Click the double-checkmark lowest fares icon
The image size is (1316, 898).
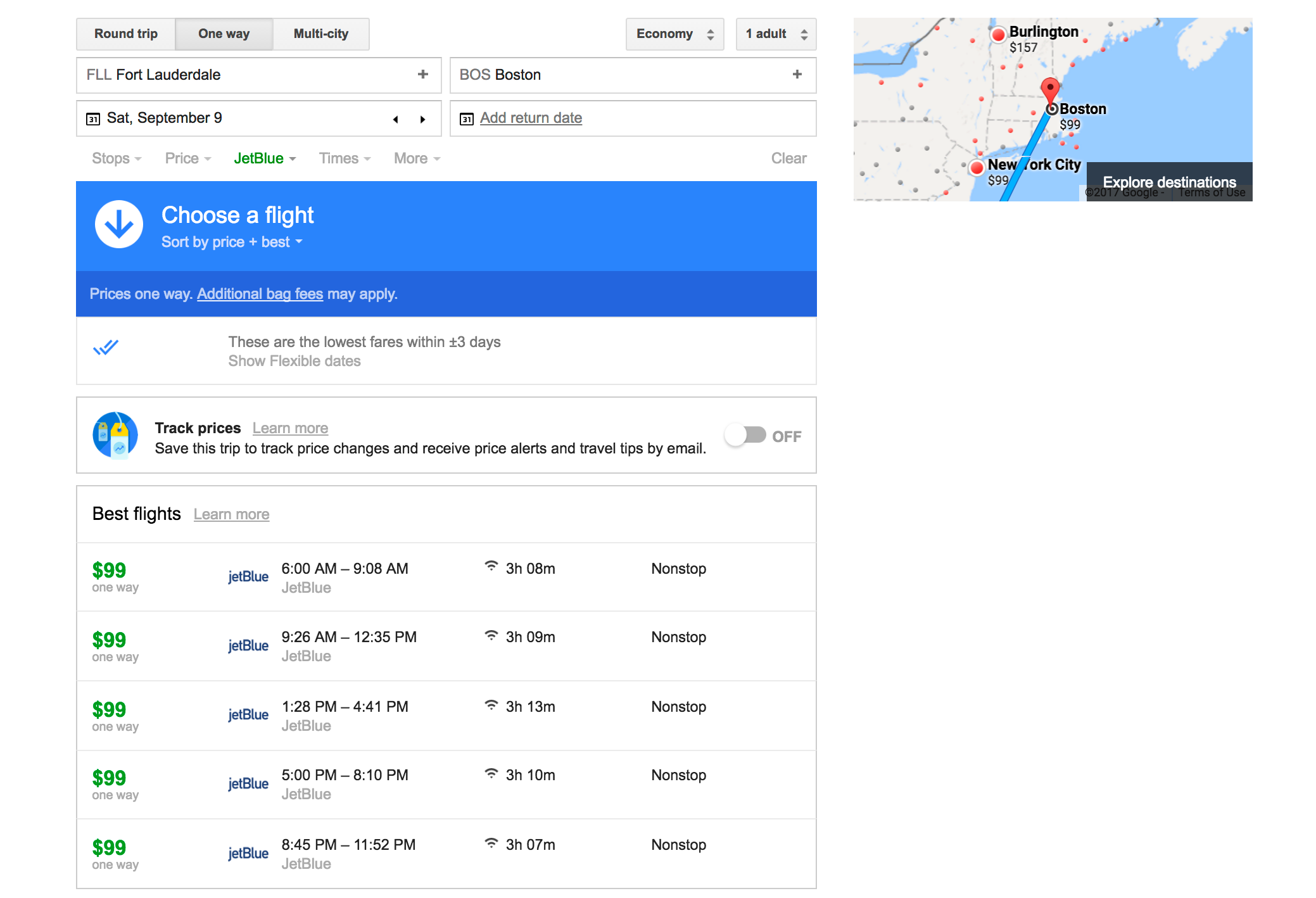pos(106,347)
